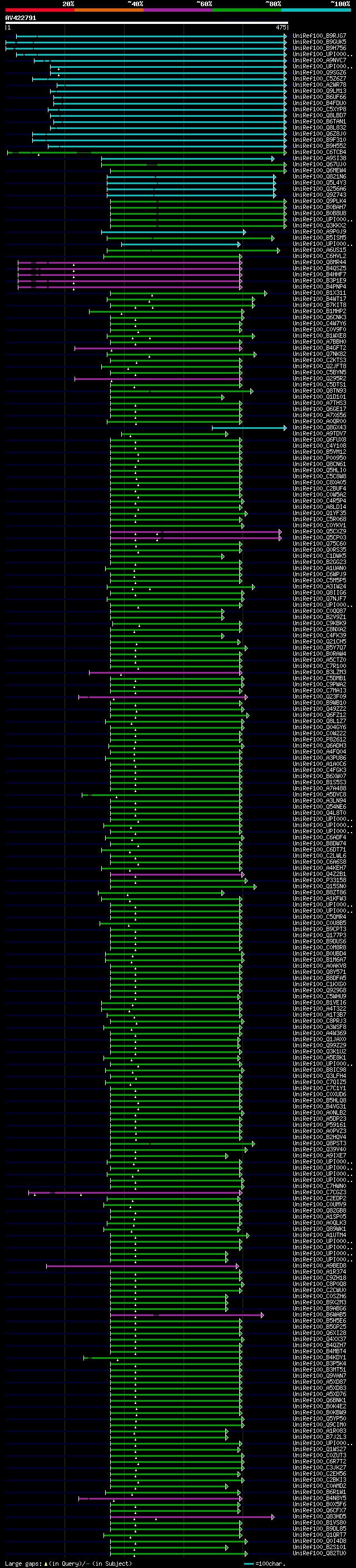Open hit UniRef100_B9GUK5 label
The image size is (356, 1568).
click(x=319, y=42)
